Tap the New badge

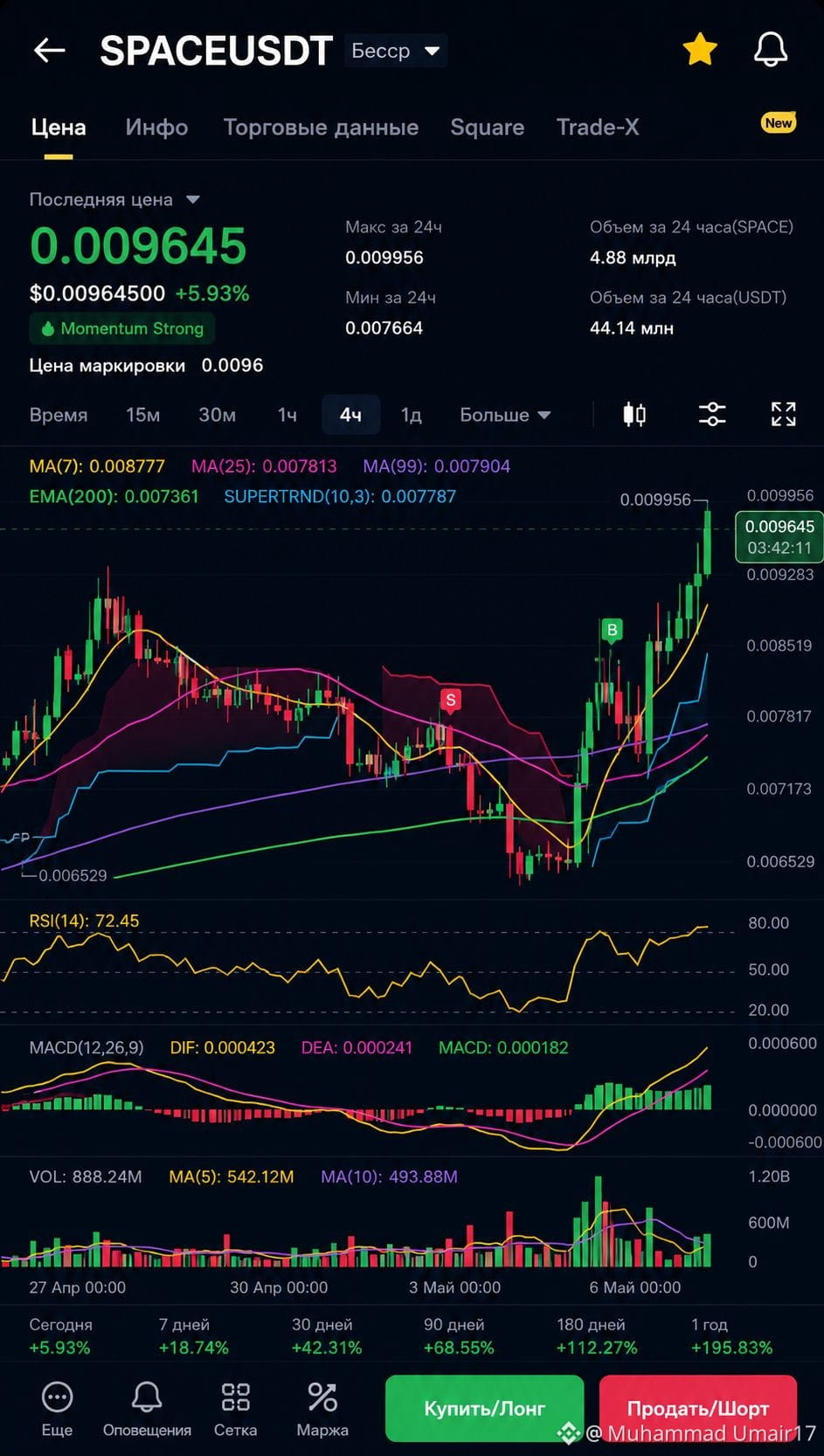(x=778, y=123)
